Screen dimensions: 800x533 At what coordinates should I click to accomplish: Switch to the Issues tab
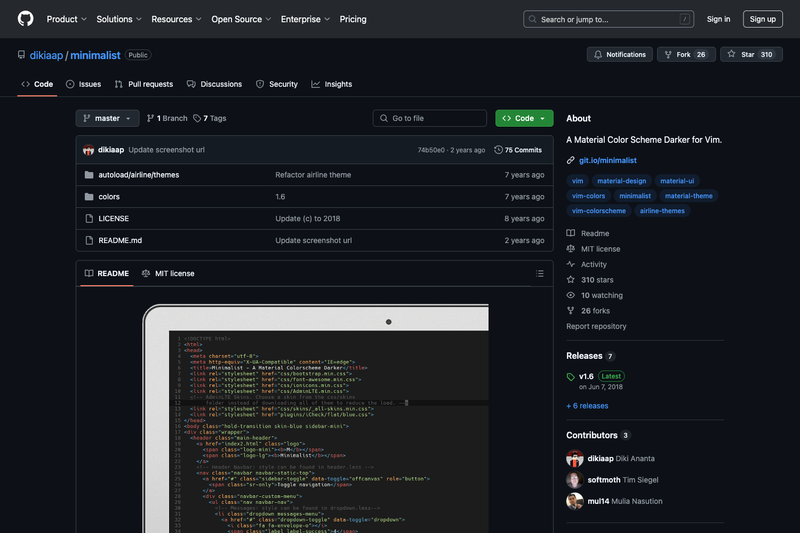click(x=84, y=84)
